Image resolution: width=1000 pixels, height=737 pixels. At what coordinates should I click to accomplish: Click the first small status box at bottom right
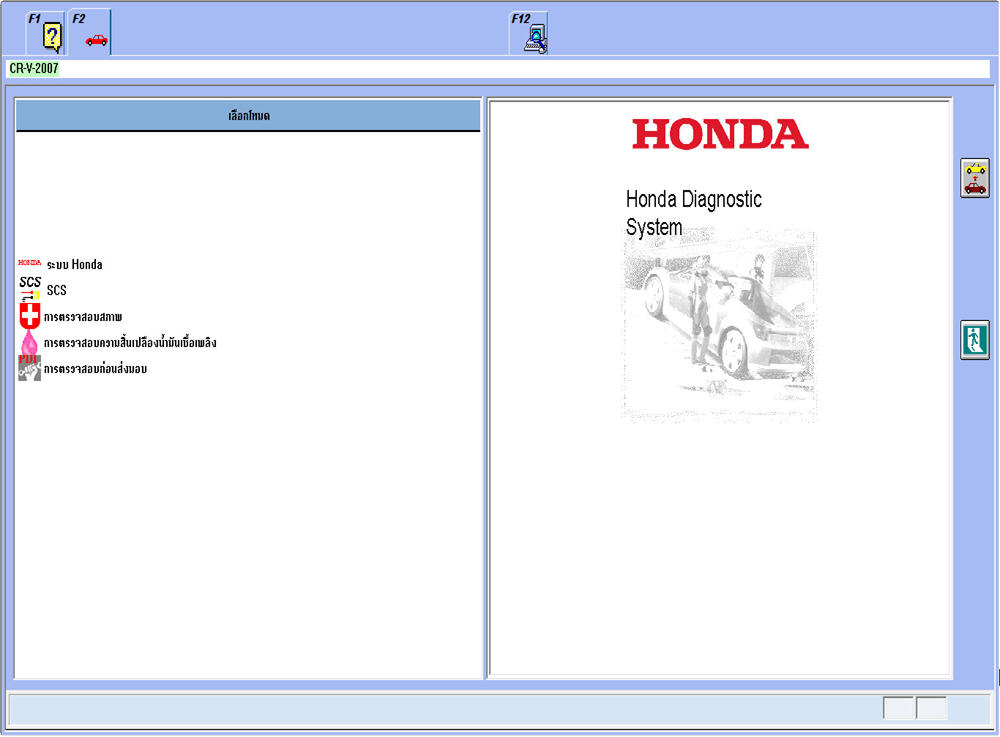coord(899,708)
